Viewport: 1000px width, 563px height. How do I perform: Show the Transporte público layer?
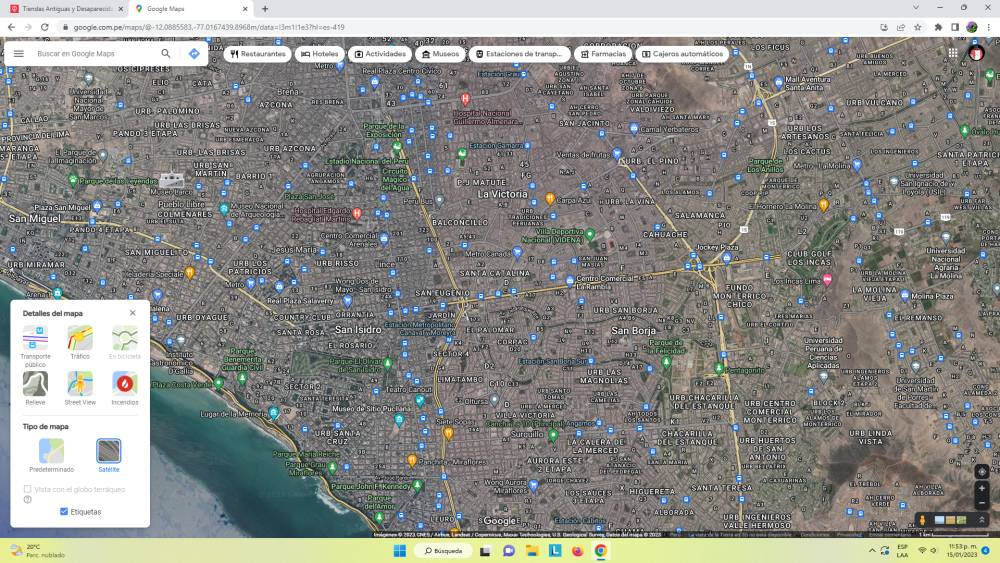click(x=36, y=338)
